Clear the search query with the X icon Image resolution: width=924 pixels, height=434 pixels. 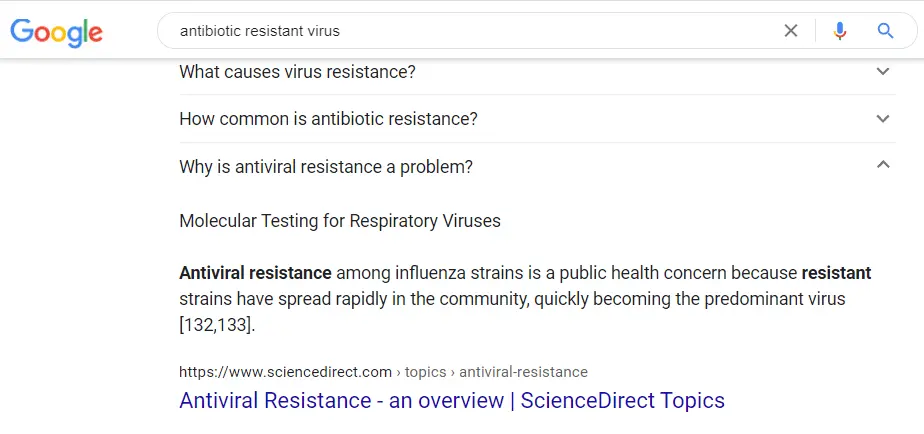click(791, 31)
